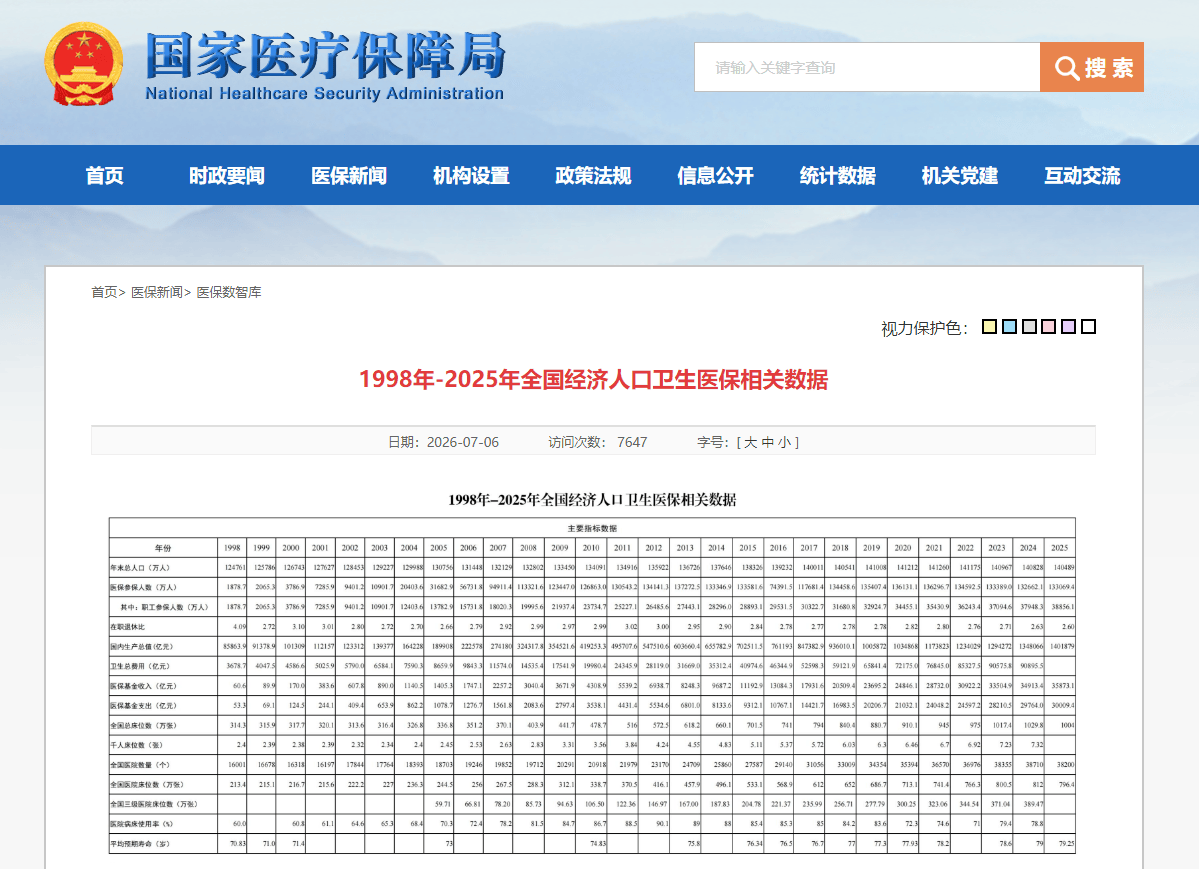1199x869 pixels.
Task: Choose the blue eye-protection color swatch
Action: [1009, 327]
